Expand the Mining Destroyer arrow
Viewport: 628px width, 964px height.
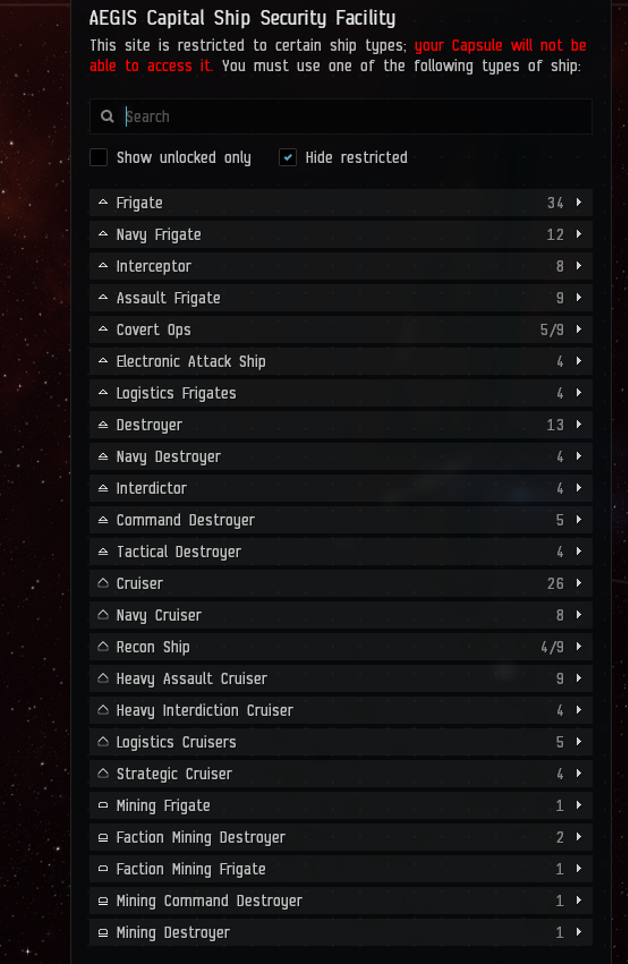click(x=579, y=933)
